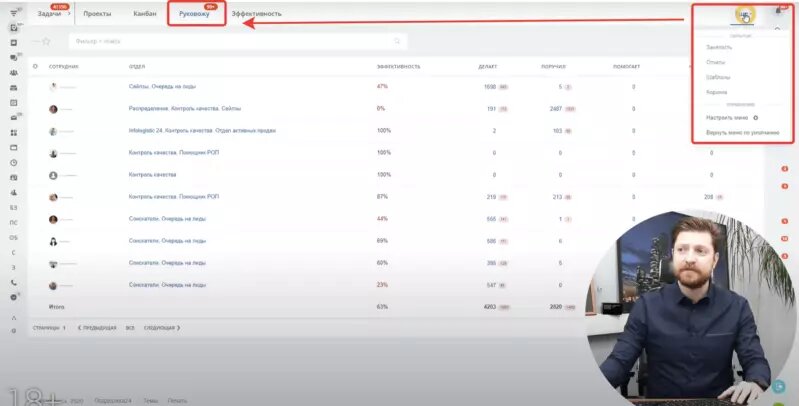Open the hamburger menu icon atop left sidebar
This screenshot has height=406, width=799.
14,13
